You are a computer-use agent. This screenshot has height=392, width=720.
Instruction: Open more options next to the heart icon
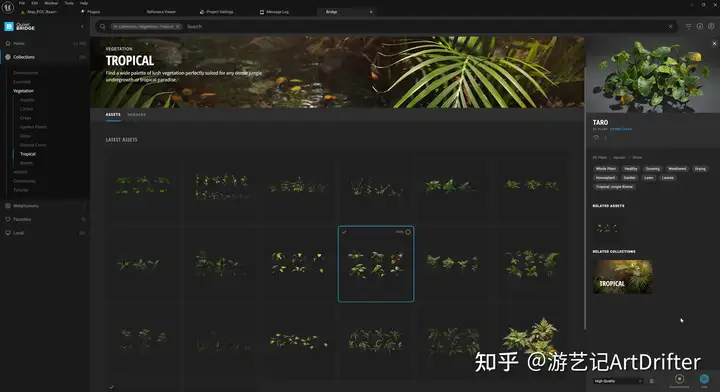point(605,137)
